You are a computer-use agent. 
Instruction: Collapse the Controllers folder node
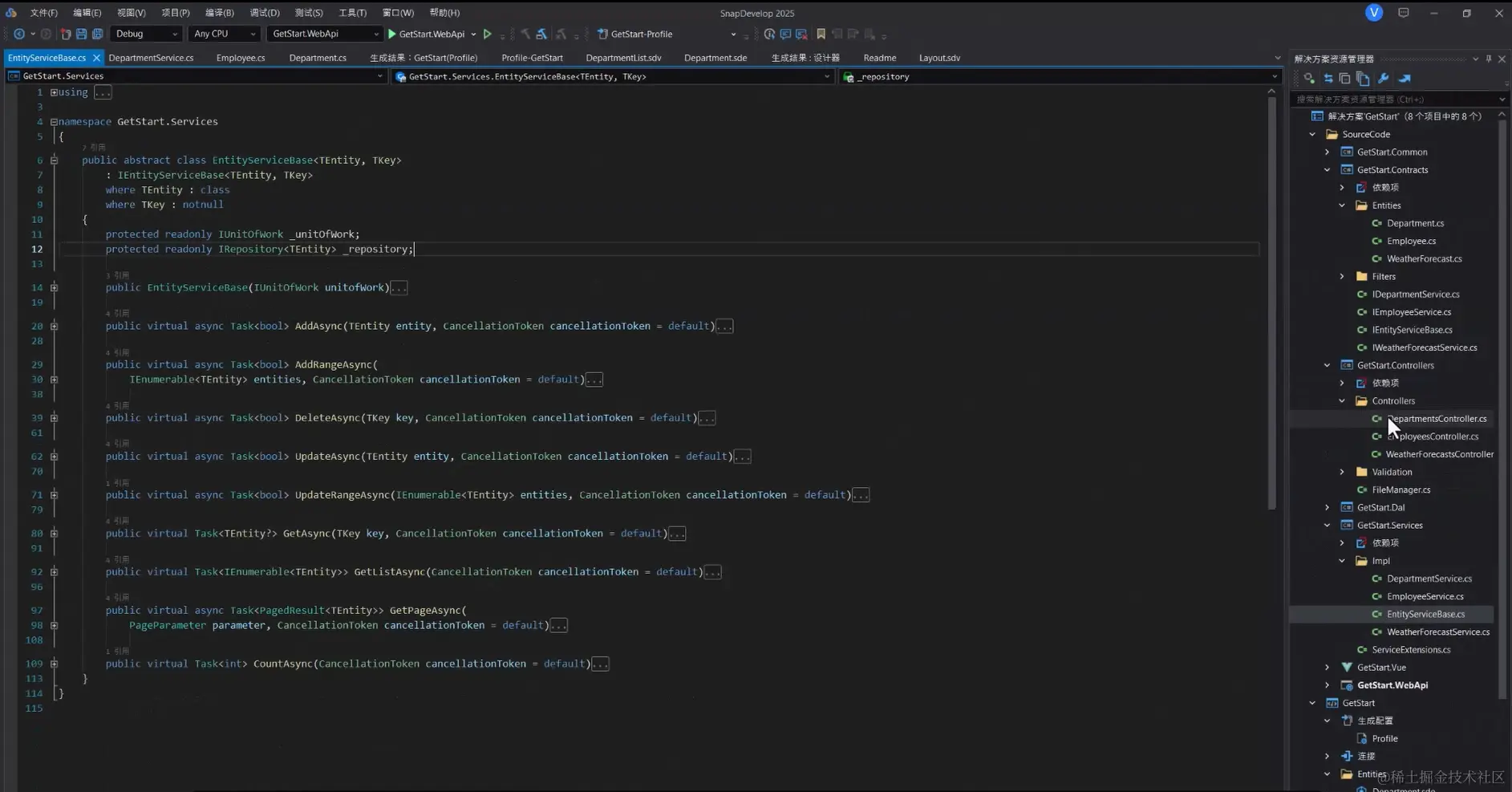click(1341, 400)
